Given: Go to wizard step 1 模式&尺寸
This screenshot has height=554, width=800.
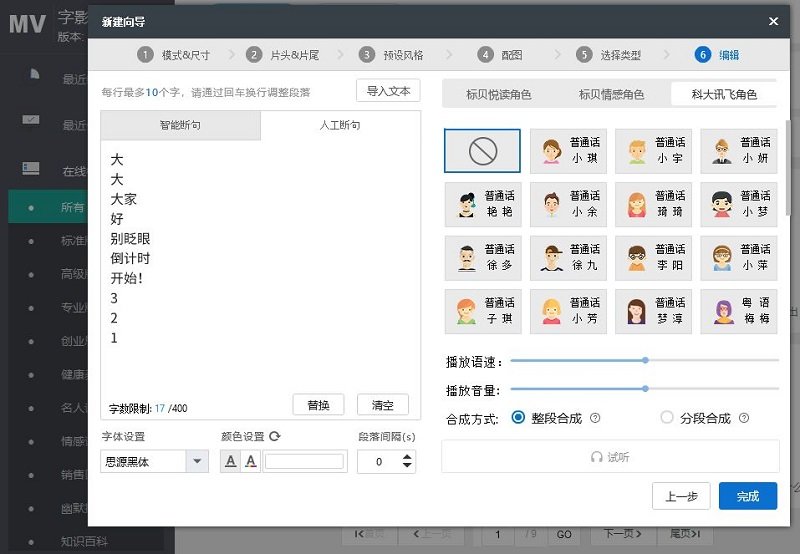Looking at the screenshot, I should (x=173, y=55).
